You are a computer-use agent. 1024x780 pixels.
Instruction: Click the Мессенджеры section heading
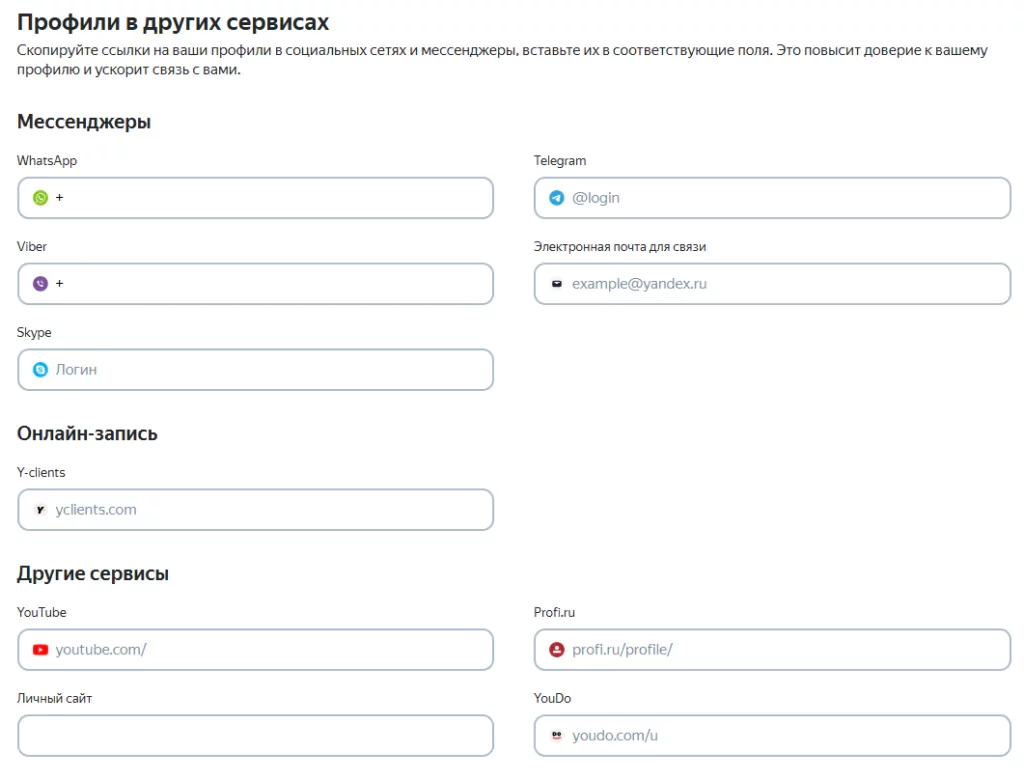84,122
